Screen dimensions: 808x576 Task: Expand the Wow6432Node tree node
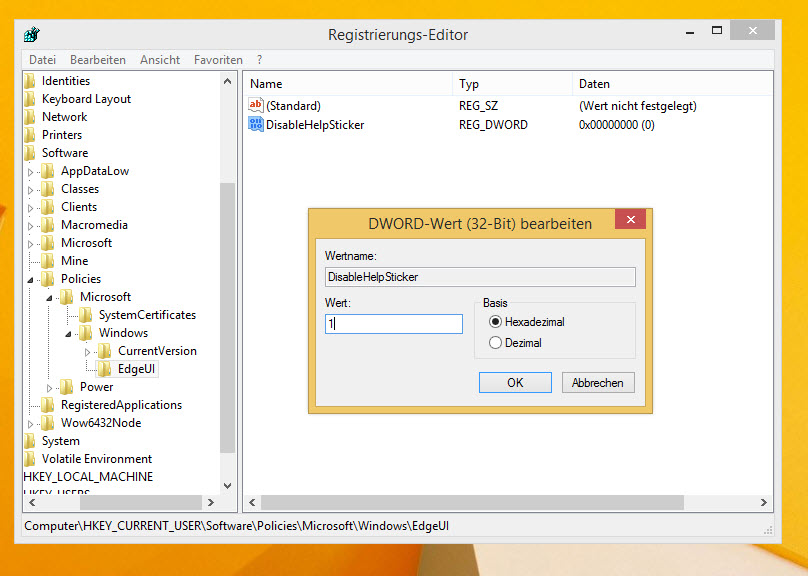click(30, 424)
